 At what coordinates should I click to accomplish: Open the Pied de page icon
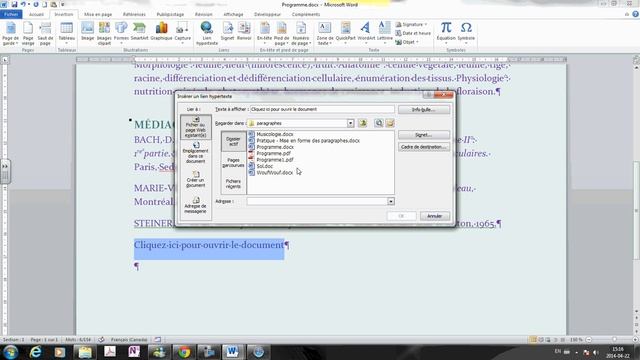[281, 33]
